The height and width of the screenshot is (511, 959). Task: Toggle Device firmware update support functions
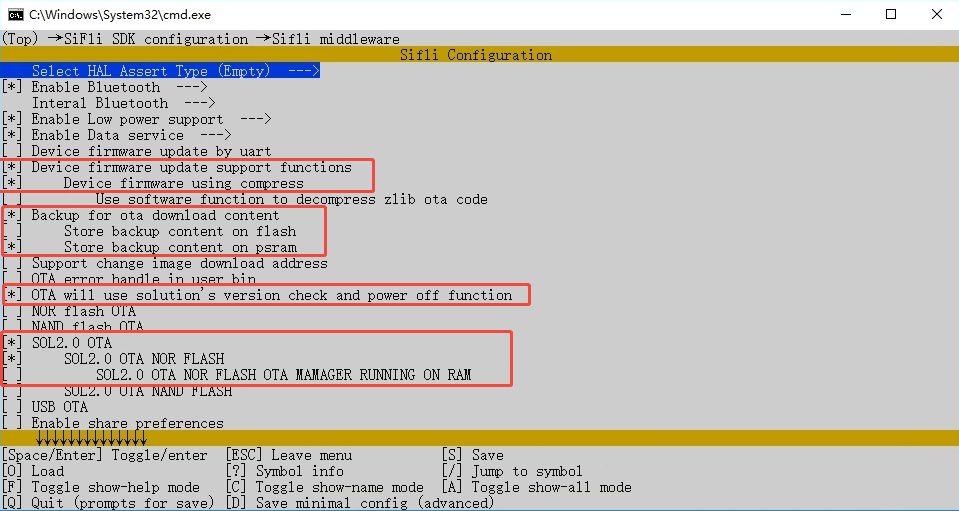(12, 167)
